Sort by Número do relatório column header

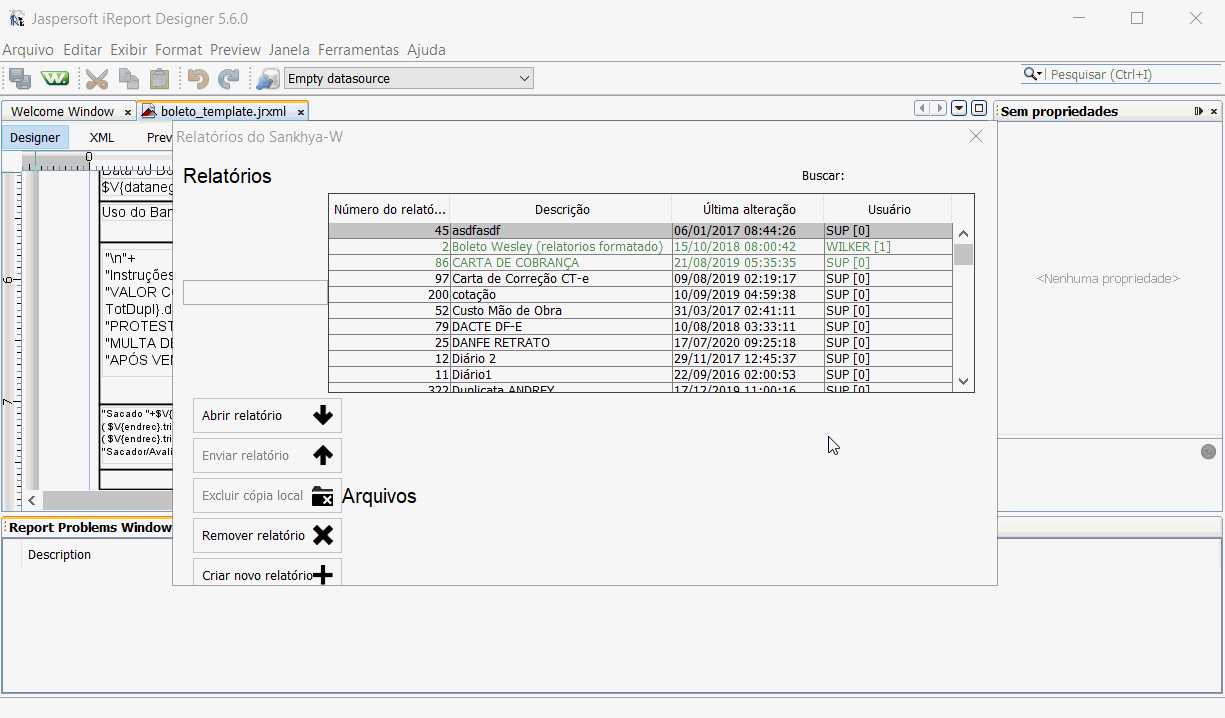(x=390, y=209)
